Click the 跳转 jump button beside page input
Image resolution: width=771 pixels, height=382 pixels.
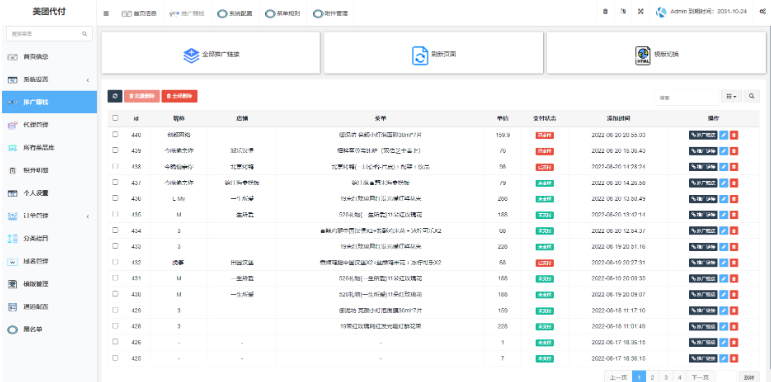(x=748, y=378)
